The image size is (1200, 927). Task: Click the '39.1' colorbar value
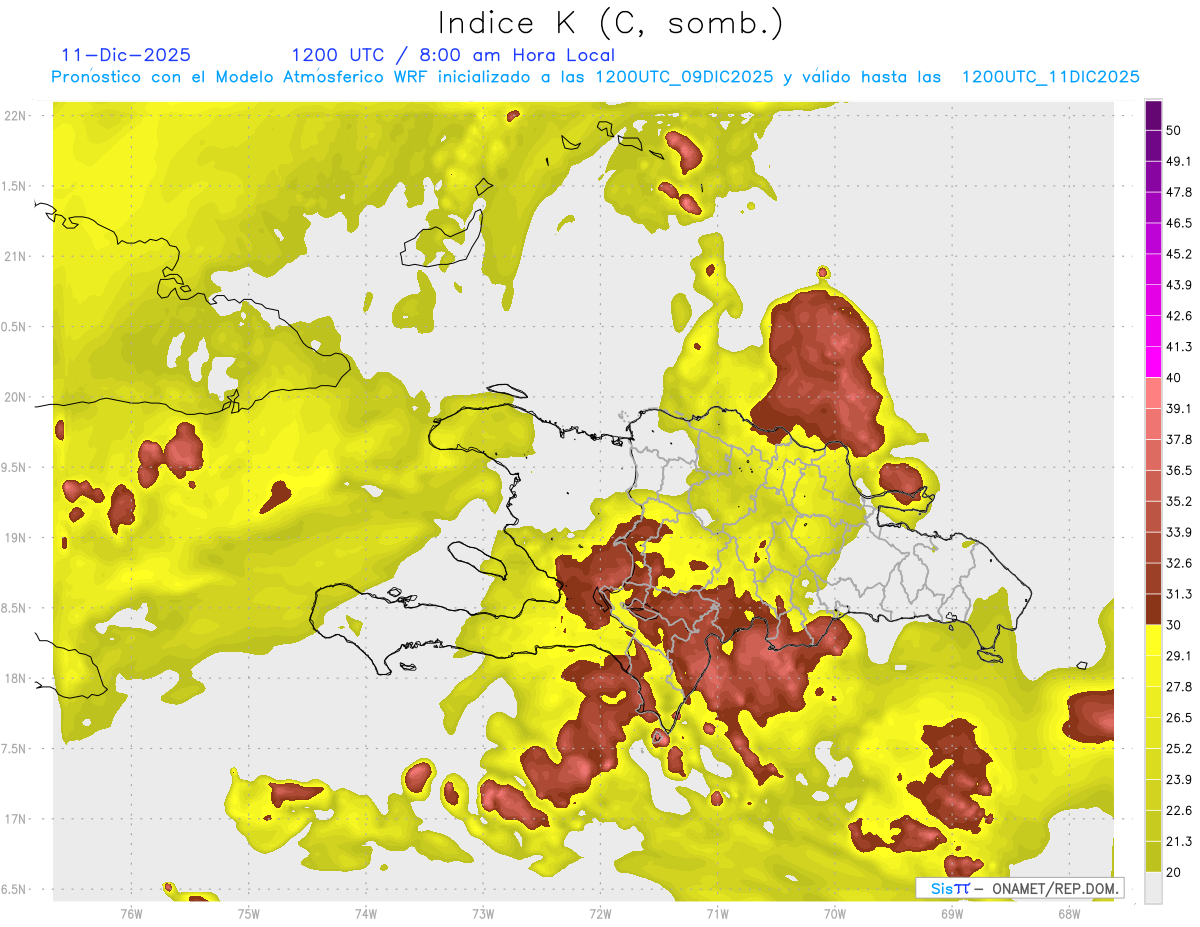[1179, 409]
